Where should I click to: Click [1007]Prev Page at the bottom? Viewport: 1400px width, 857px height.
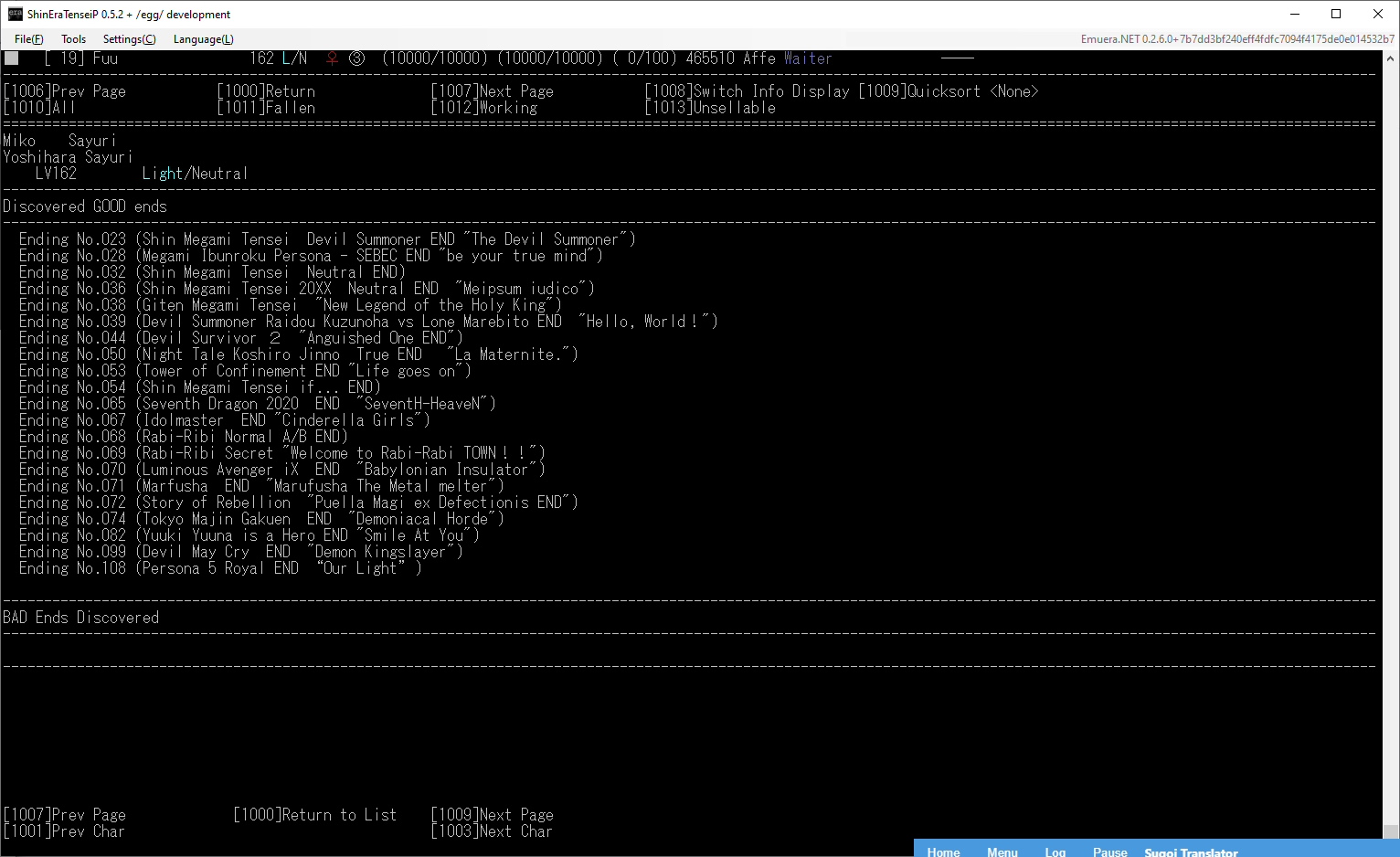65,815
